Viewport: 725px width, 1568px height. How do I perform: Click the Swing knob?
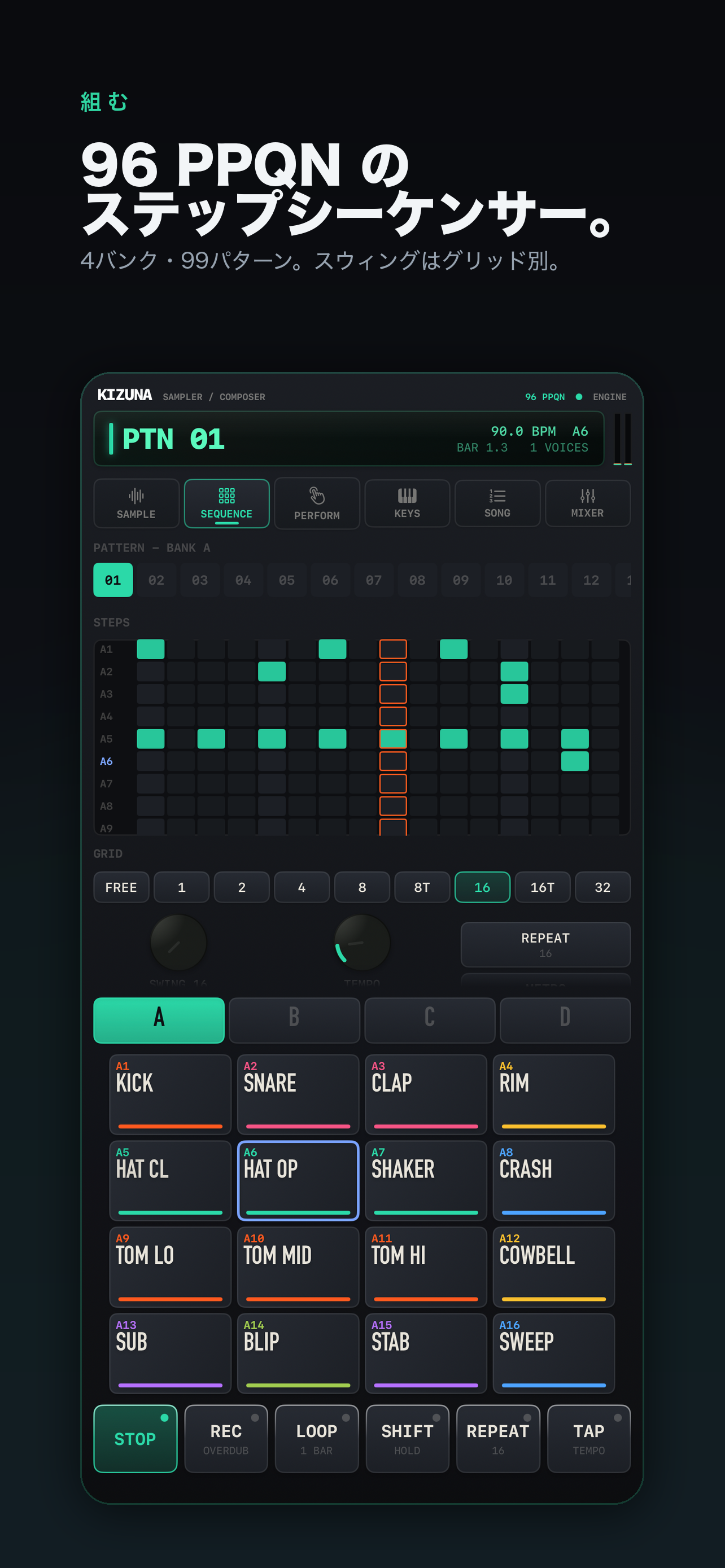click(x=178, y=942)
